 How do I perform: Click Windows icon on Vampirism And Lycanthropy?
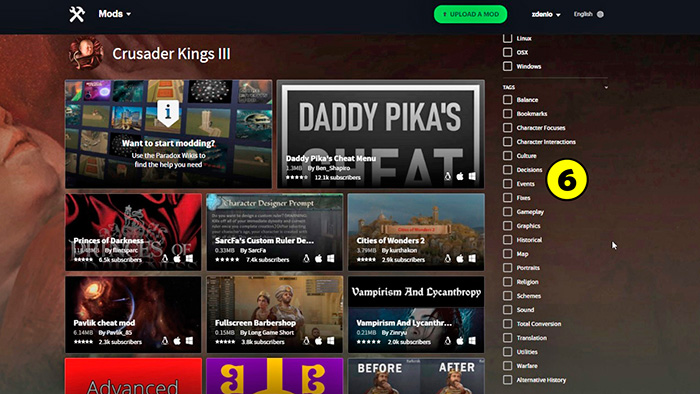point(472,341)
